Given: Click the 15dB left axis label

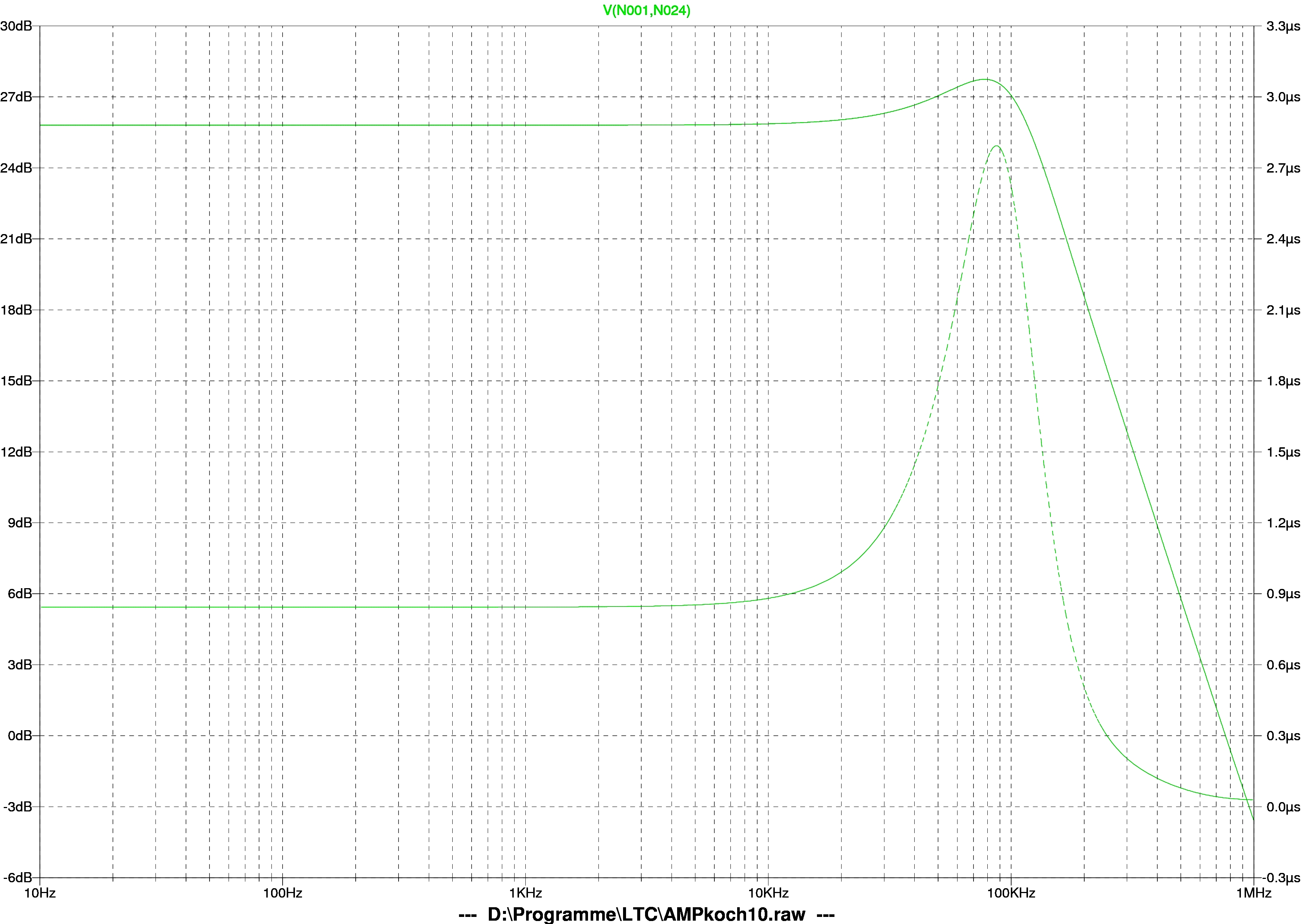Looking at the screenshot, I should coord(16,381).
